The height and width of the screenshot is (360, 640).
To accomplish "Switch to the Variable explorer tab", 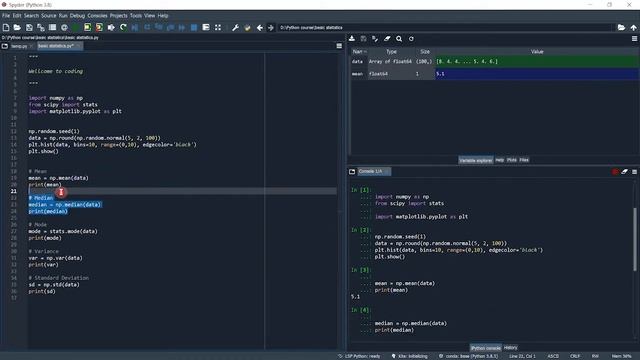I will coord(476,160).
